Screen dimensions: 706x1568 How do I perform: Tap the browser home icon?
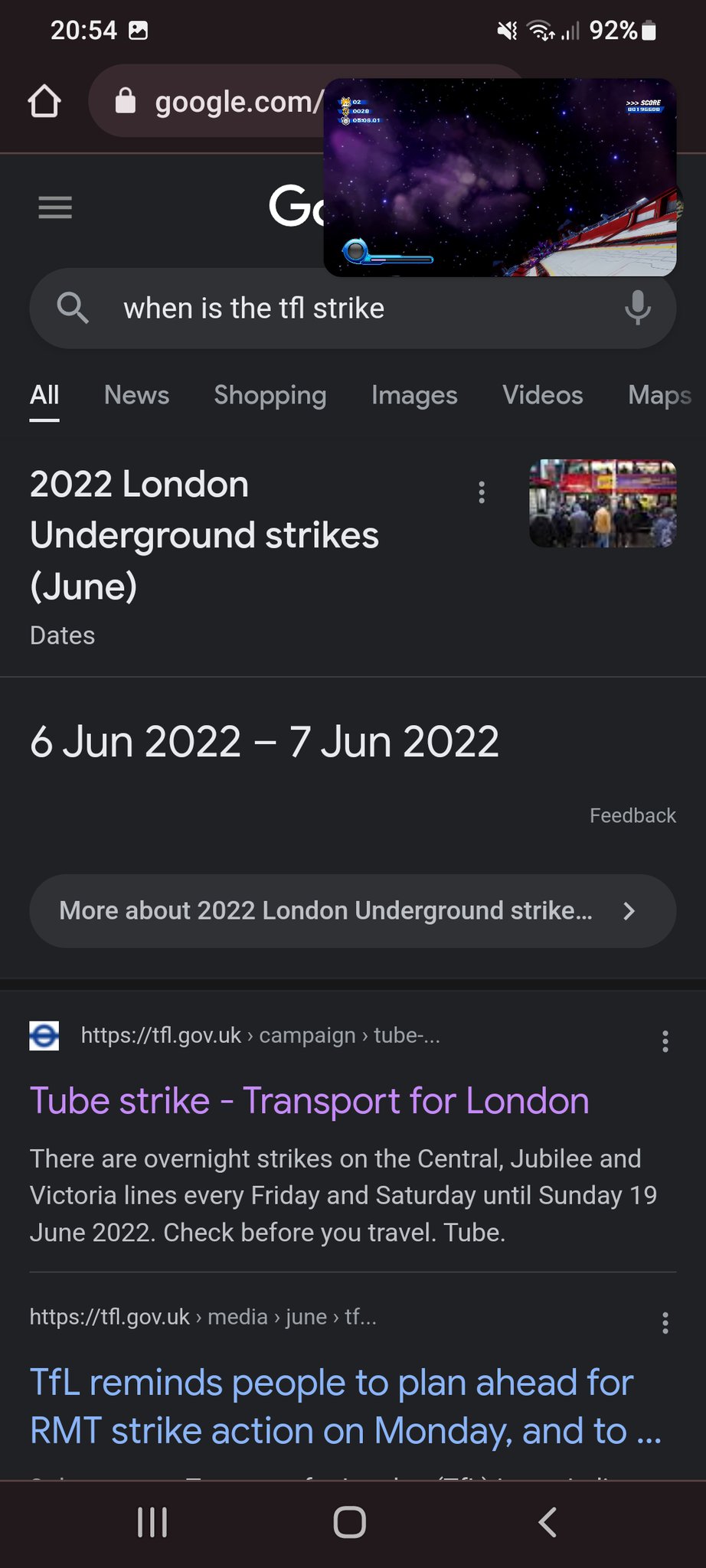point(44,102)
